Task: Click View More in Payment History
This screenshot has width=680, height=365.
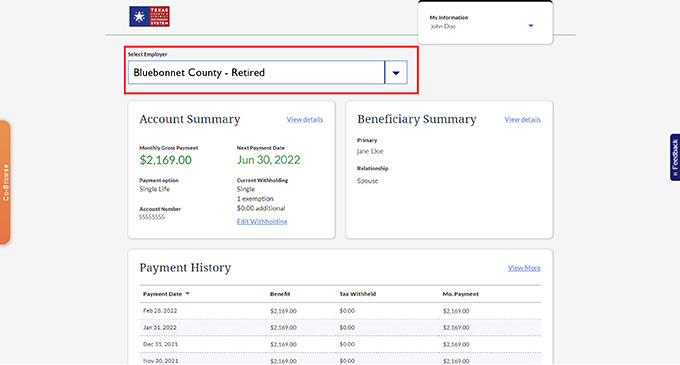Action: click(524, 268)
